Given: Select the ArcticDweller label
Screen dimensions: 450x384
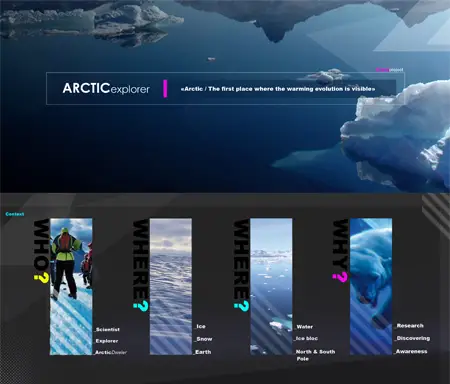Looking at the screenshot, I should 111,352.
